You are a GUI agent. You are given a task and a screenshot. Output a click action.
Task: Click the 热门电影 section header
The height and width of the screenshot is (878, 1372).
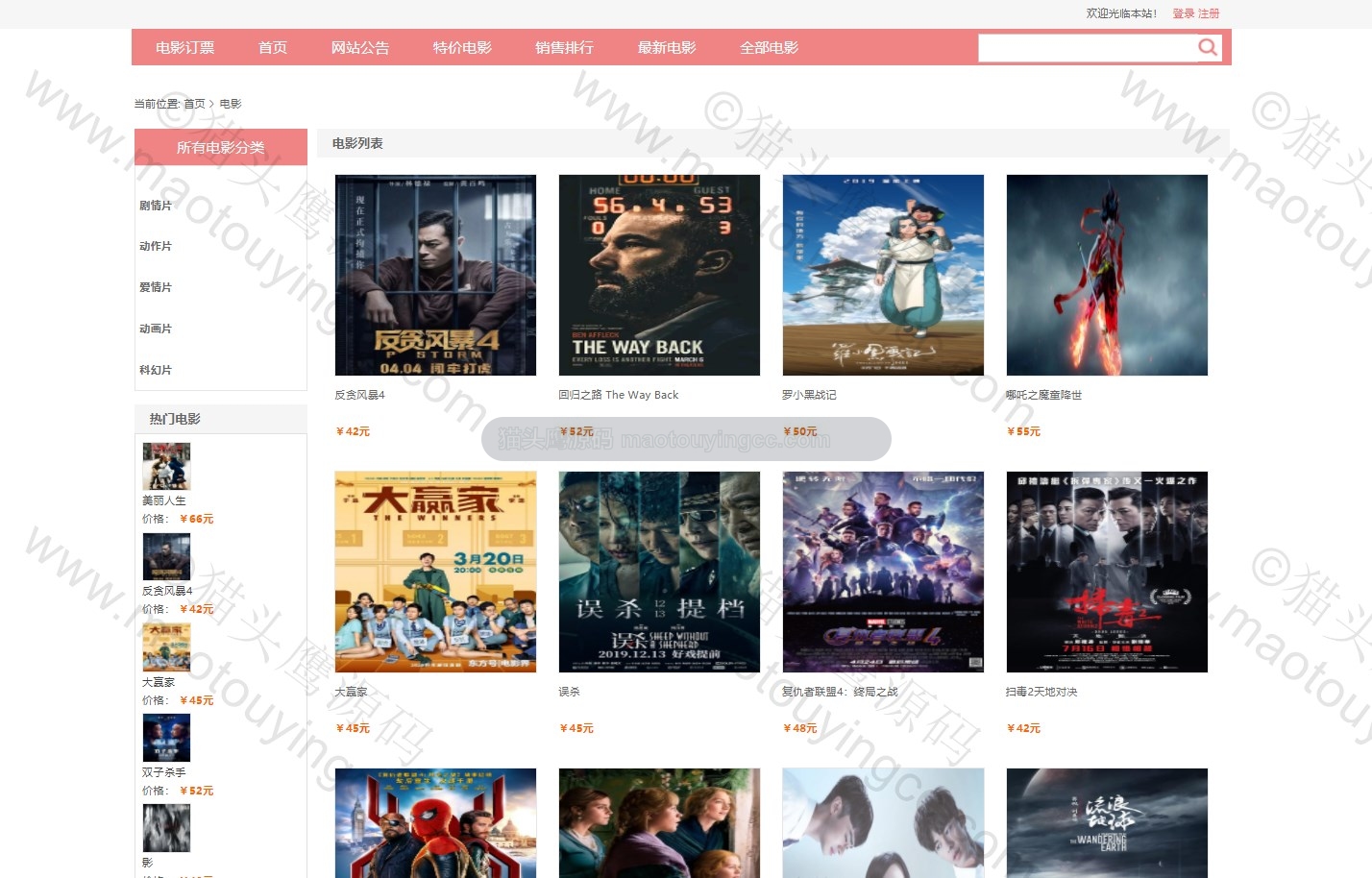point(175,419)
